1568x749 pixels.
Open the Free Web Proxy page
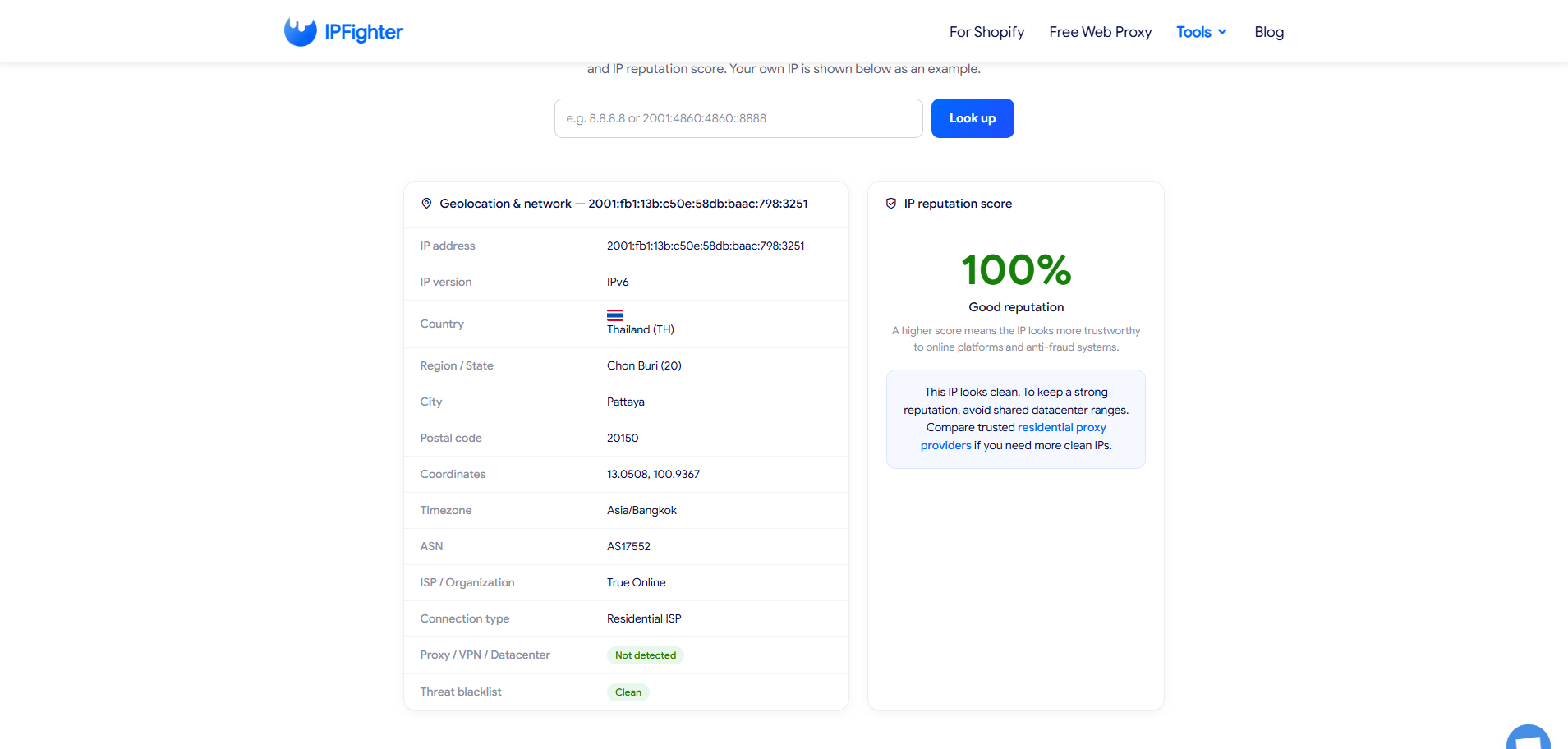point(1100,32)
